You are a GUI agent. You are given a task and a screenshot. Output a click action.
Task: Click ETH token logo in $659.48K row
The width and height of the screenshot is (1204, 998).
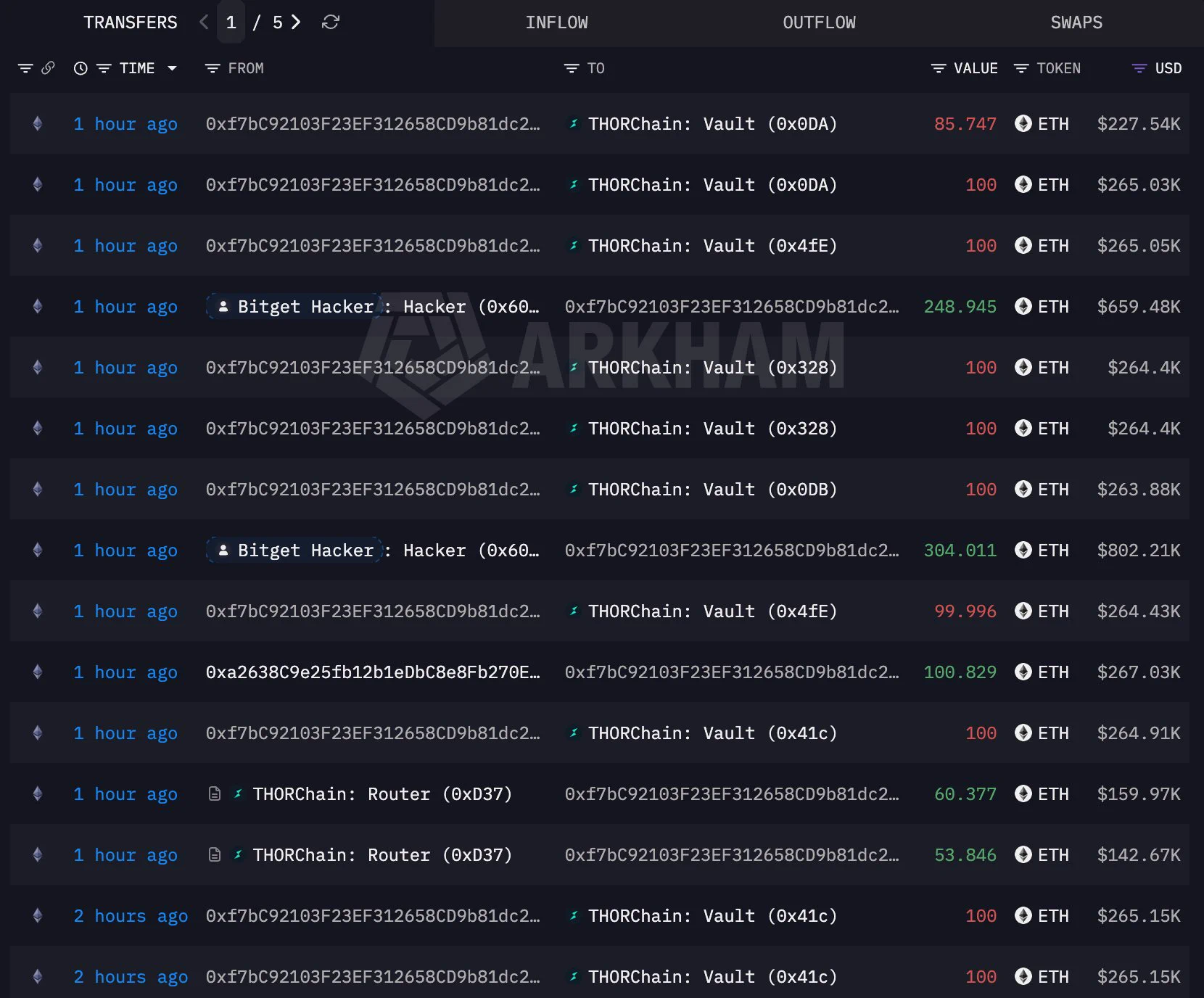1023,307
